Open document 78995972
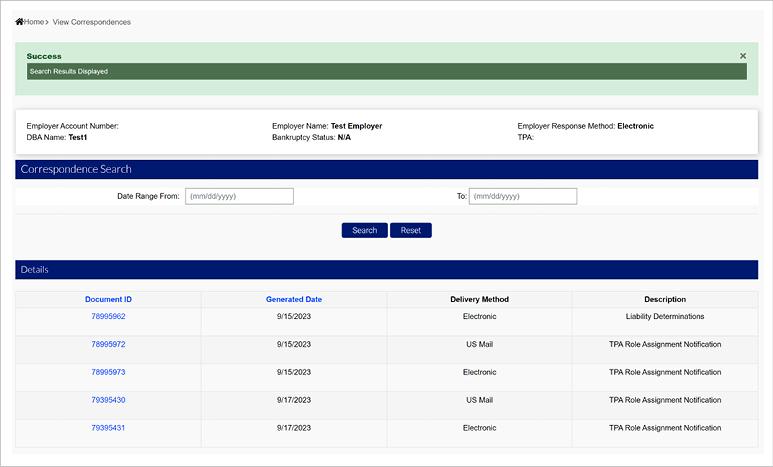Viewport: 773px width, 467px height. click(x=108, y=344)
